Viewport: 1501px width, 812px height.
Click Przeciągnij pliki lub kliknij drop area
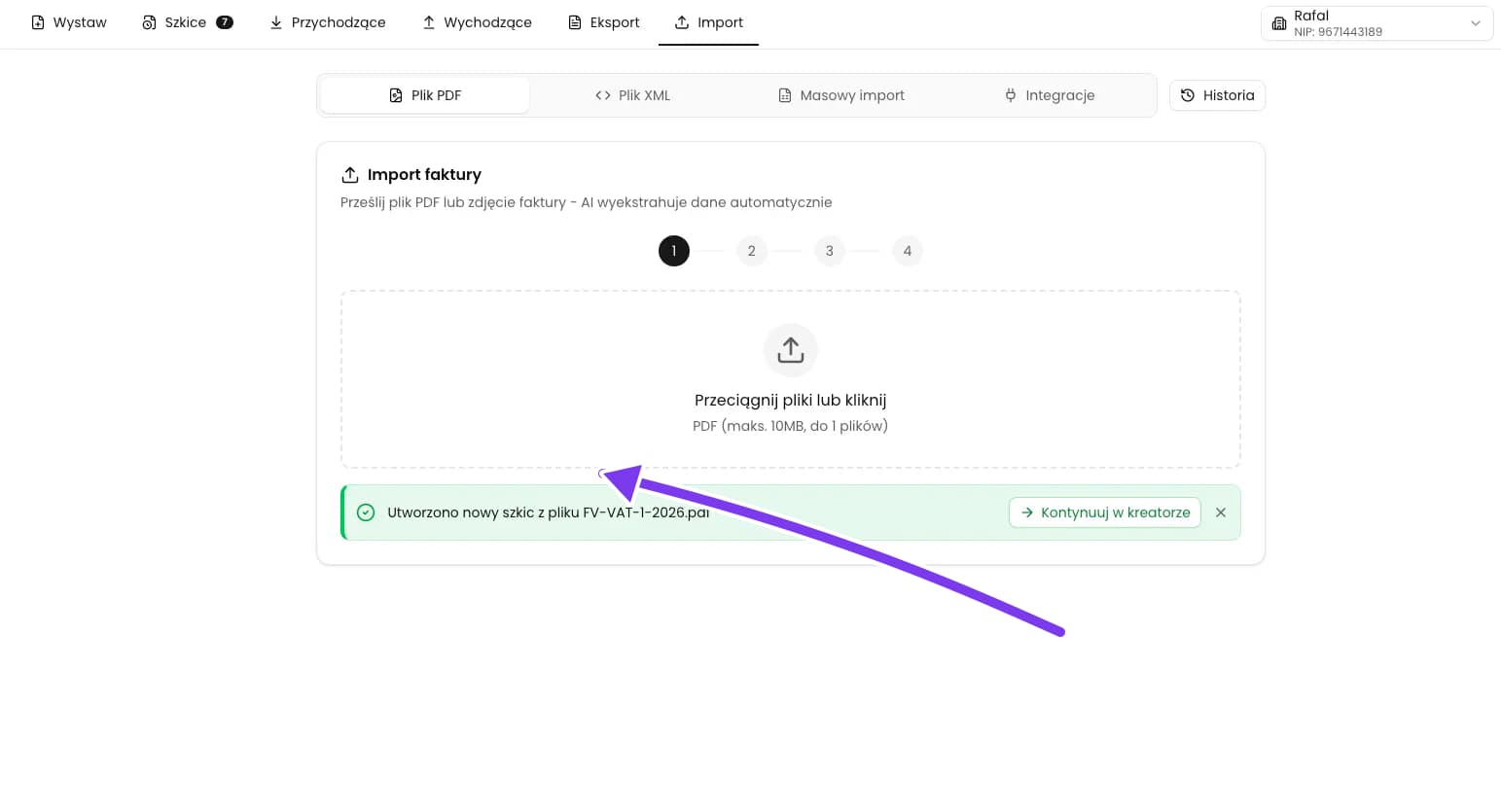coord(791,379)
